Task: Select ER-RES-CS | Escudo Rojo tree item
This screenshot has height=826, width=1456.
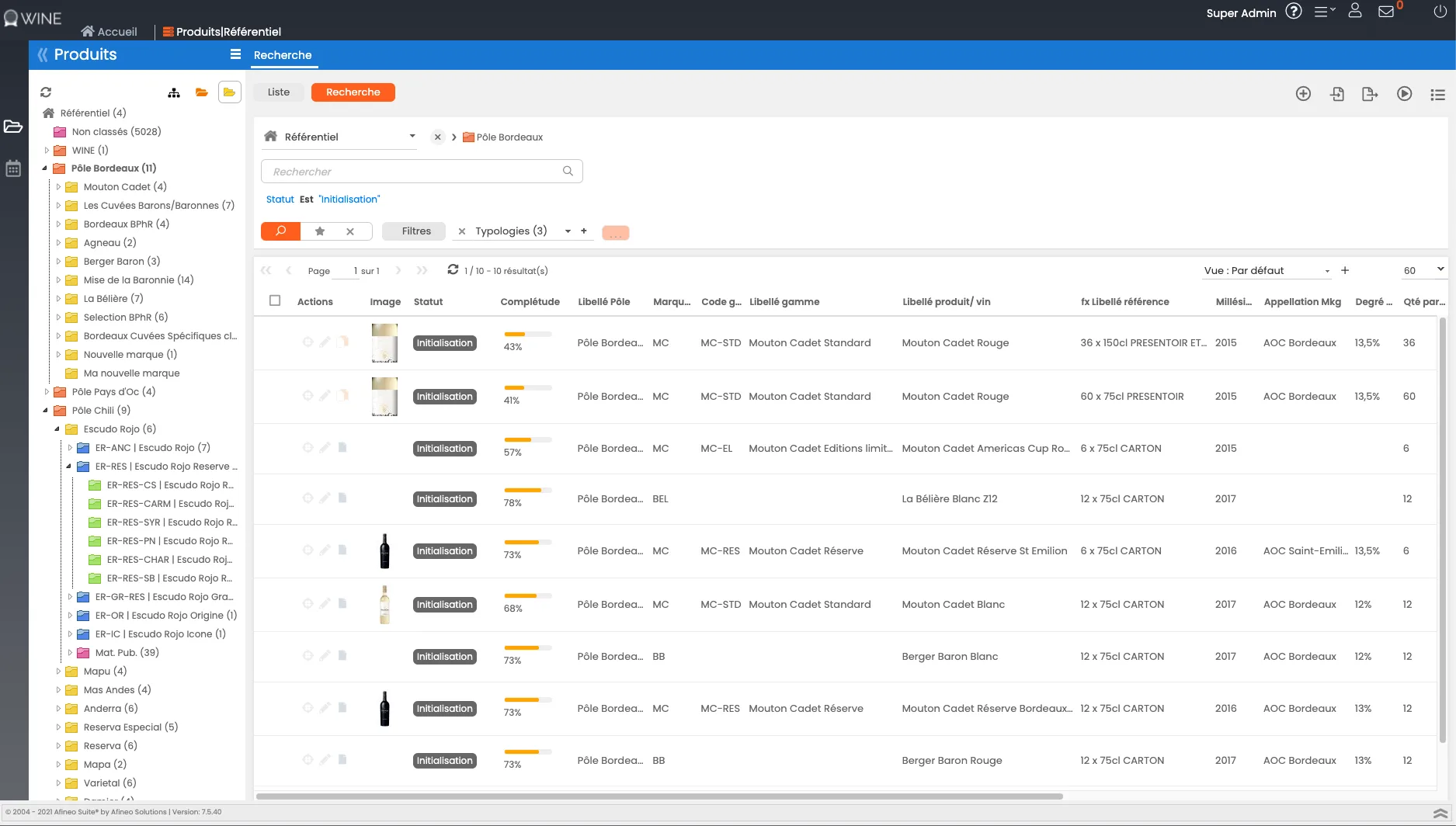Action: [170, 485]
